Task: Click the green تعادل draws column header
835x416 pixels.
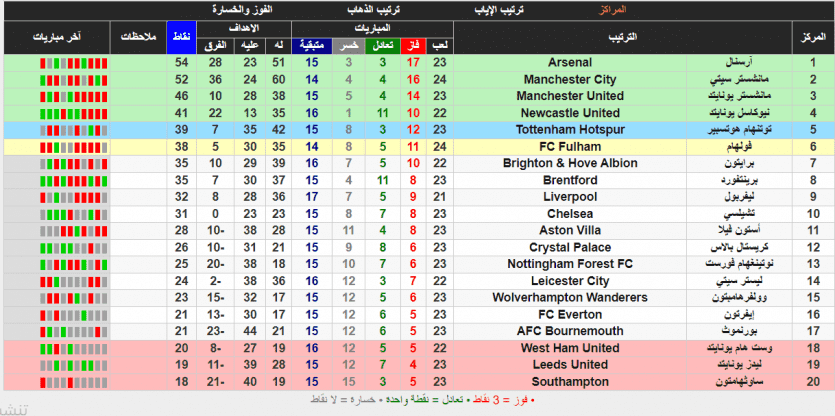Action: tap(382, 46)
